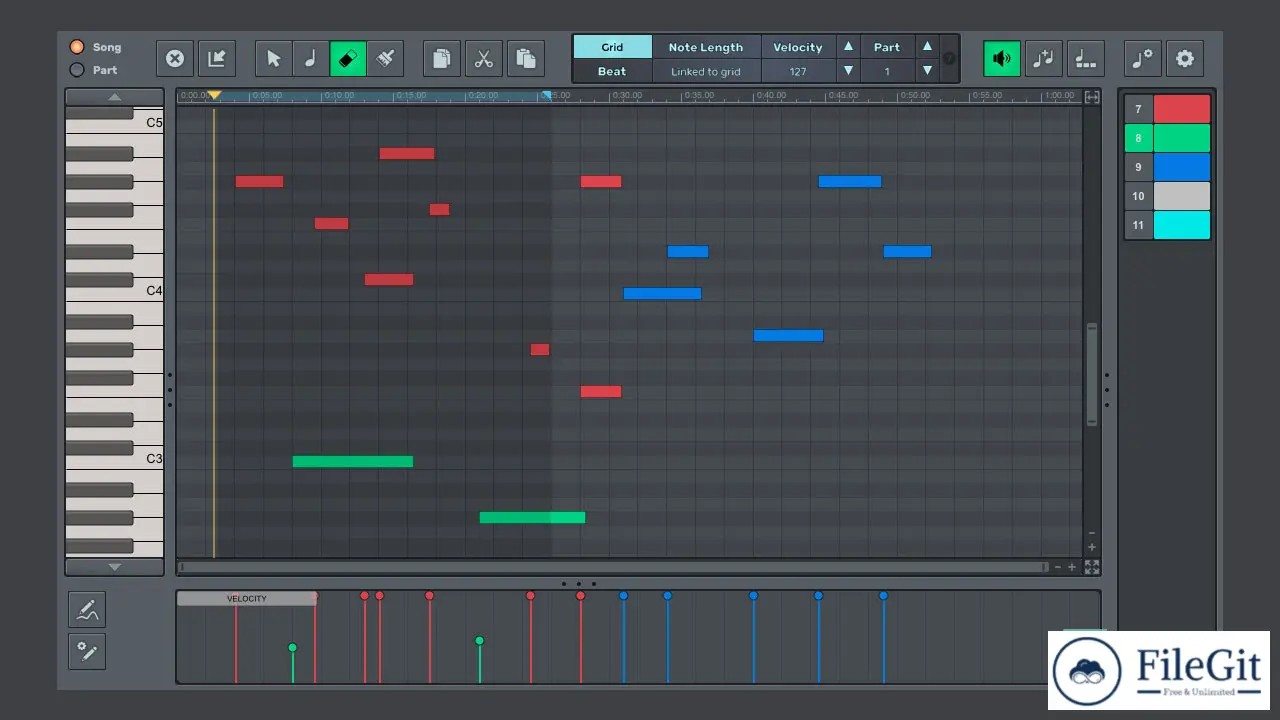1280x720 pixels.
Task: Click the close editor X icon
Action: point(175,59)
